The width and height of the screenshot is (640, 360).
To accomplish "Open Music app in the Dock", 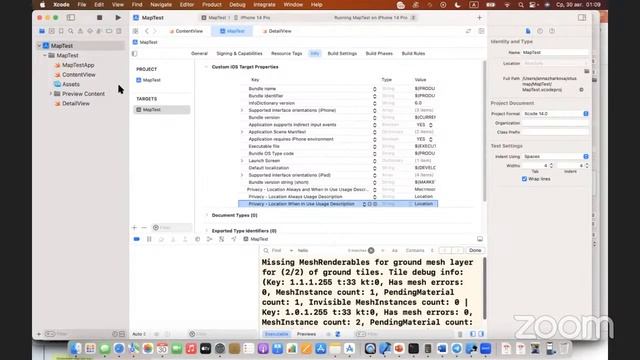I will [191, 349].
